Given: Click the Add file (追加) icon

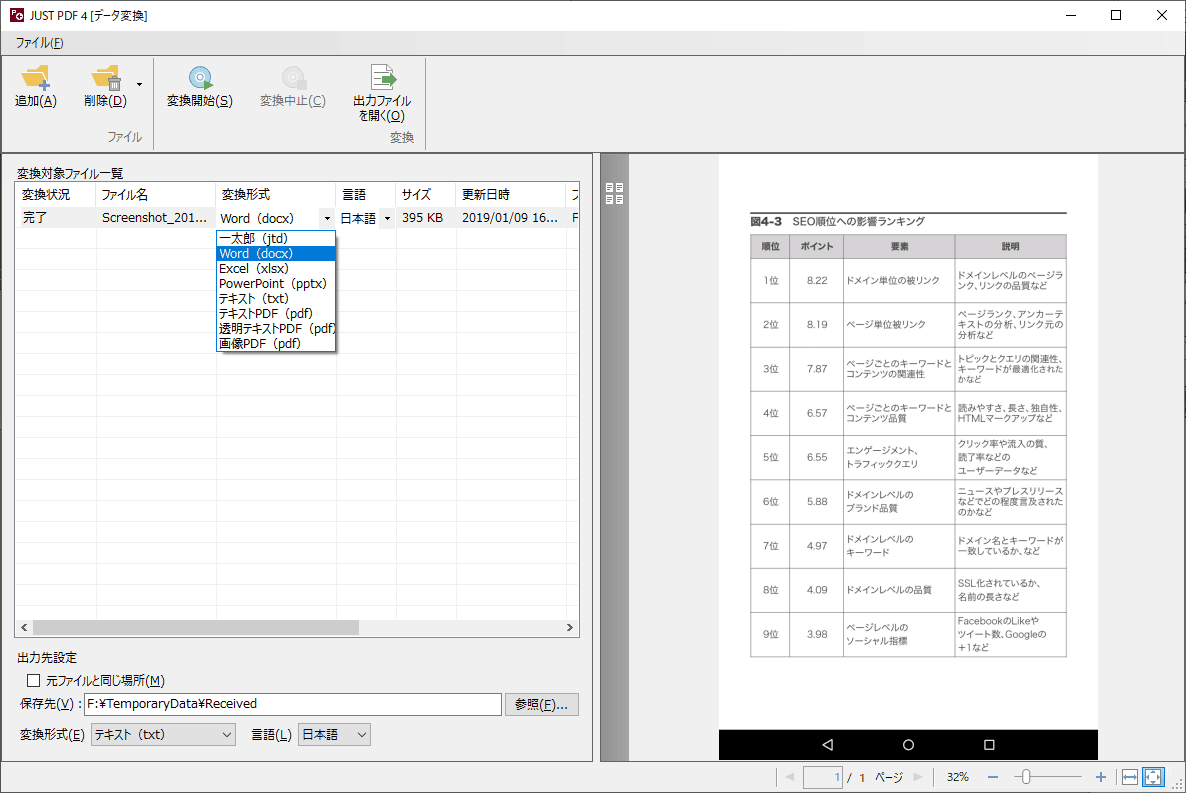Looking at the screenshot, I should click(36, 78).
